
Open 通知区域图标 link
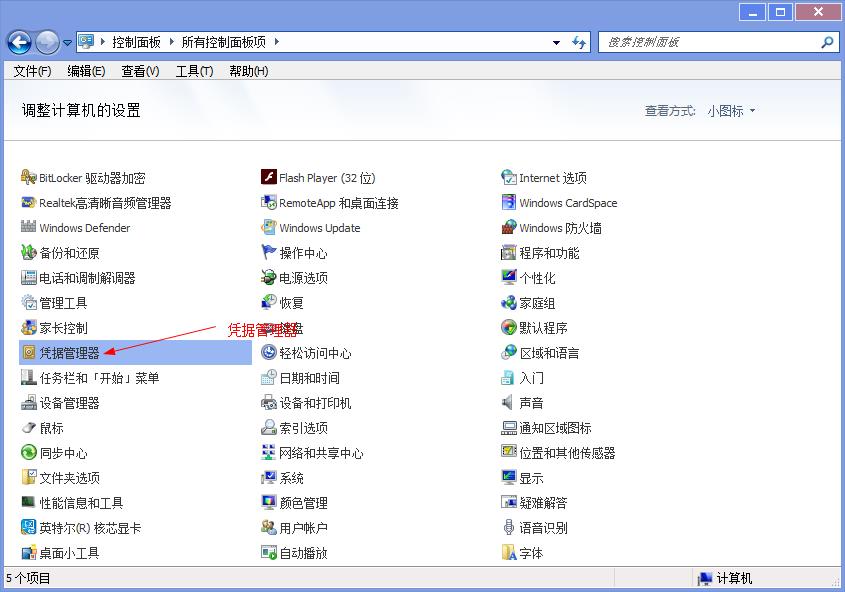[x=555, y=428]
